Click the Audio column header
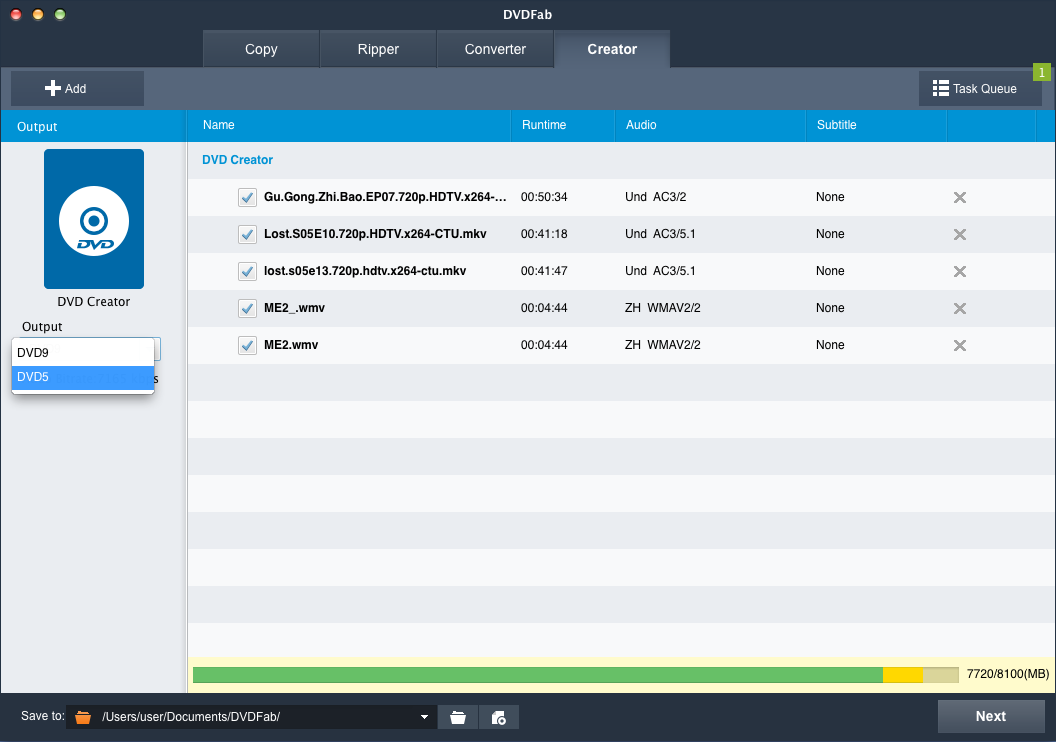This screenshot has width=1056, height=742. click(x=711, y=125)
